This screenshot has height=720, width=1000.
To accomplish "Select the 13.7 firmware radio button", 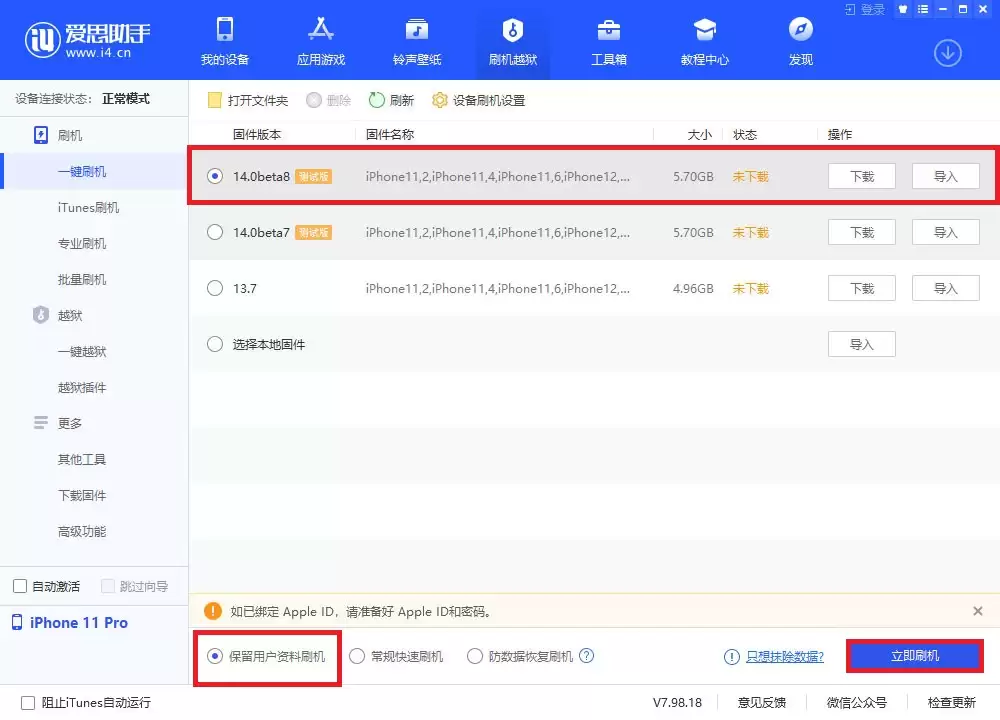I will [x=215, y=288].
